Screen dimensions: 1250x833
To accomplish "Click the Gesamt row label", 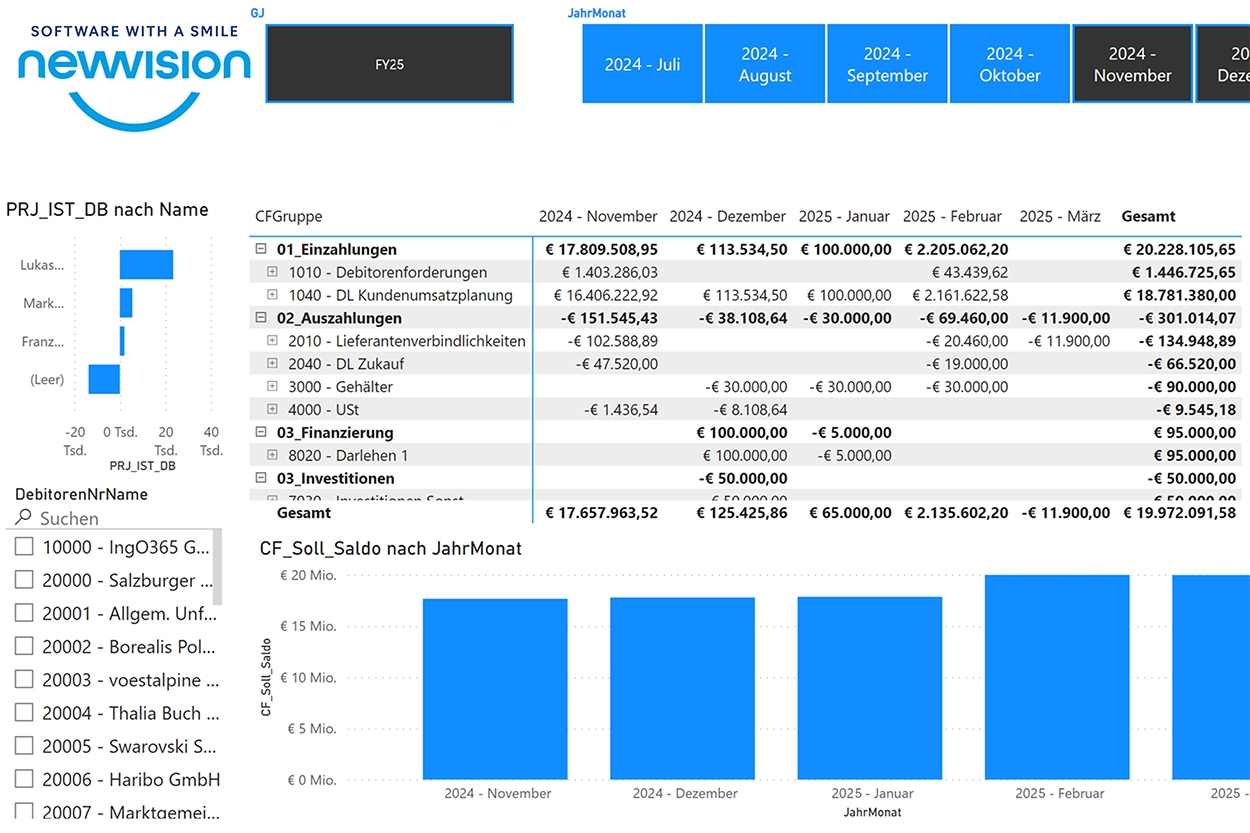I will click(304, 513).
